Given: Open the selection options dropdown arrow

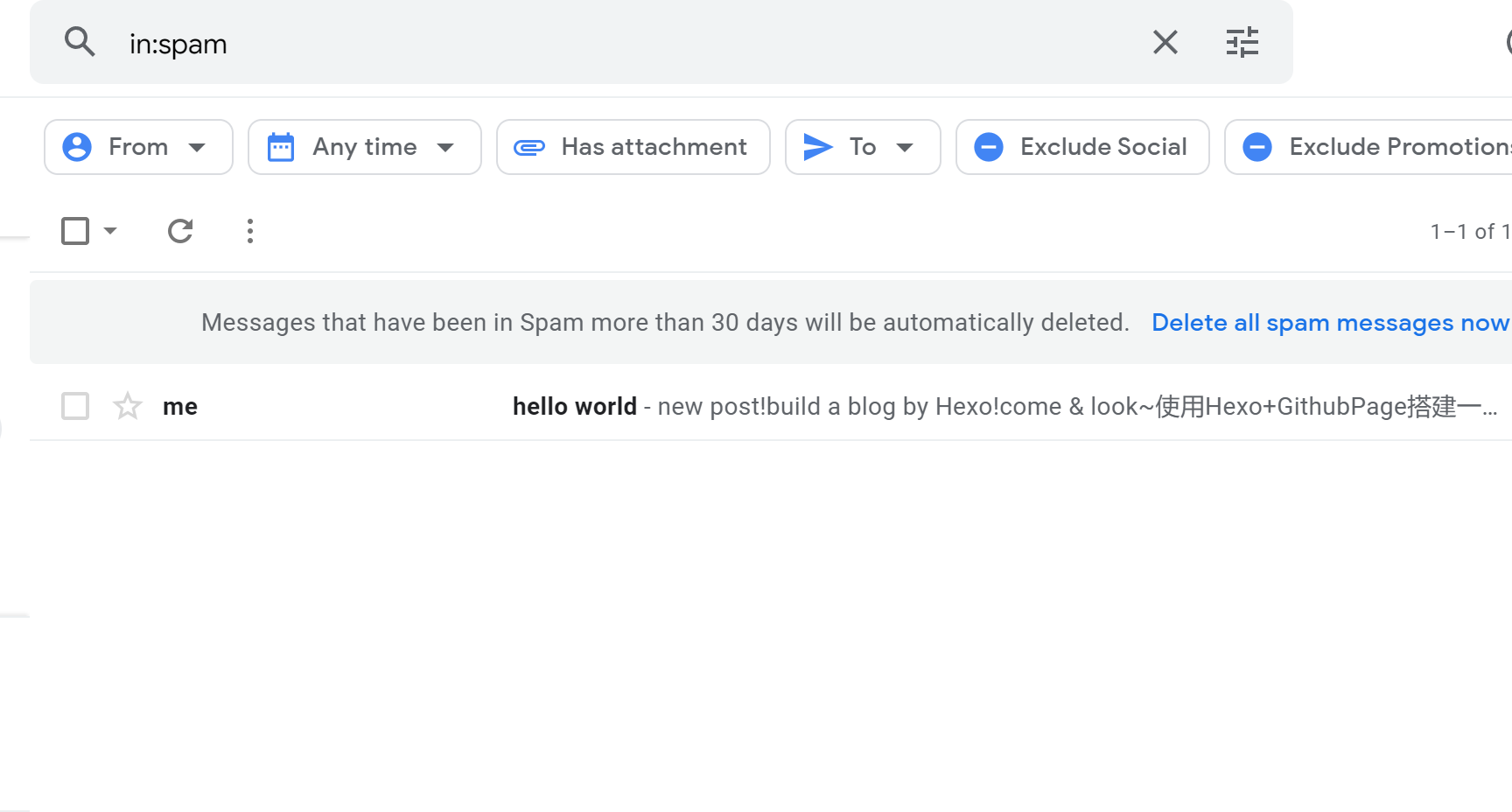Looking at the screenshot, I should (x=110, y=230).
